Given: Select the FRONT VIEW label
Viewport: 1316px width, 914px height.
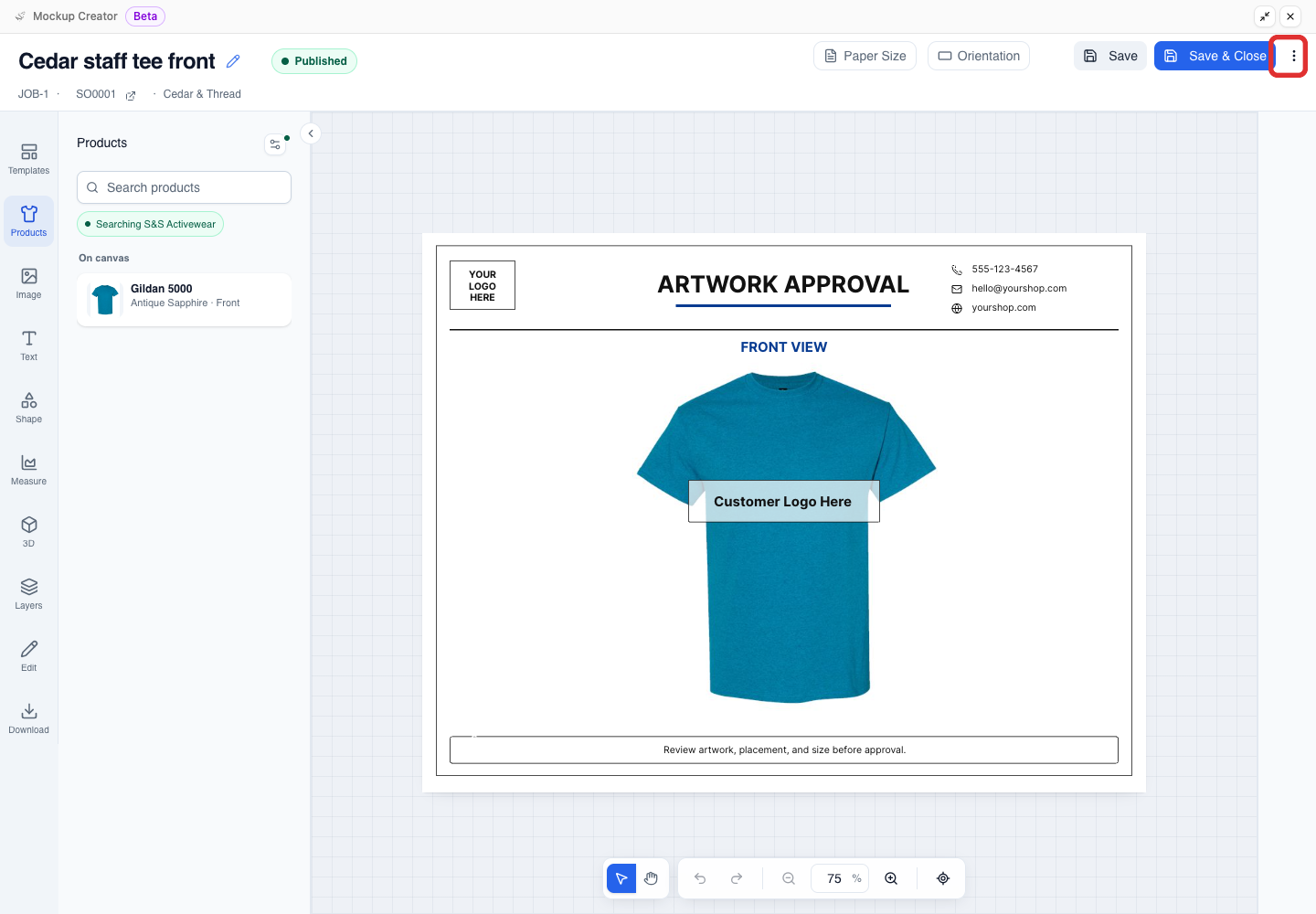Looking at the screenshot, I should pos(783,347).
